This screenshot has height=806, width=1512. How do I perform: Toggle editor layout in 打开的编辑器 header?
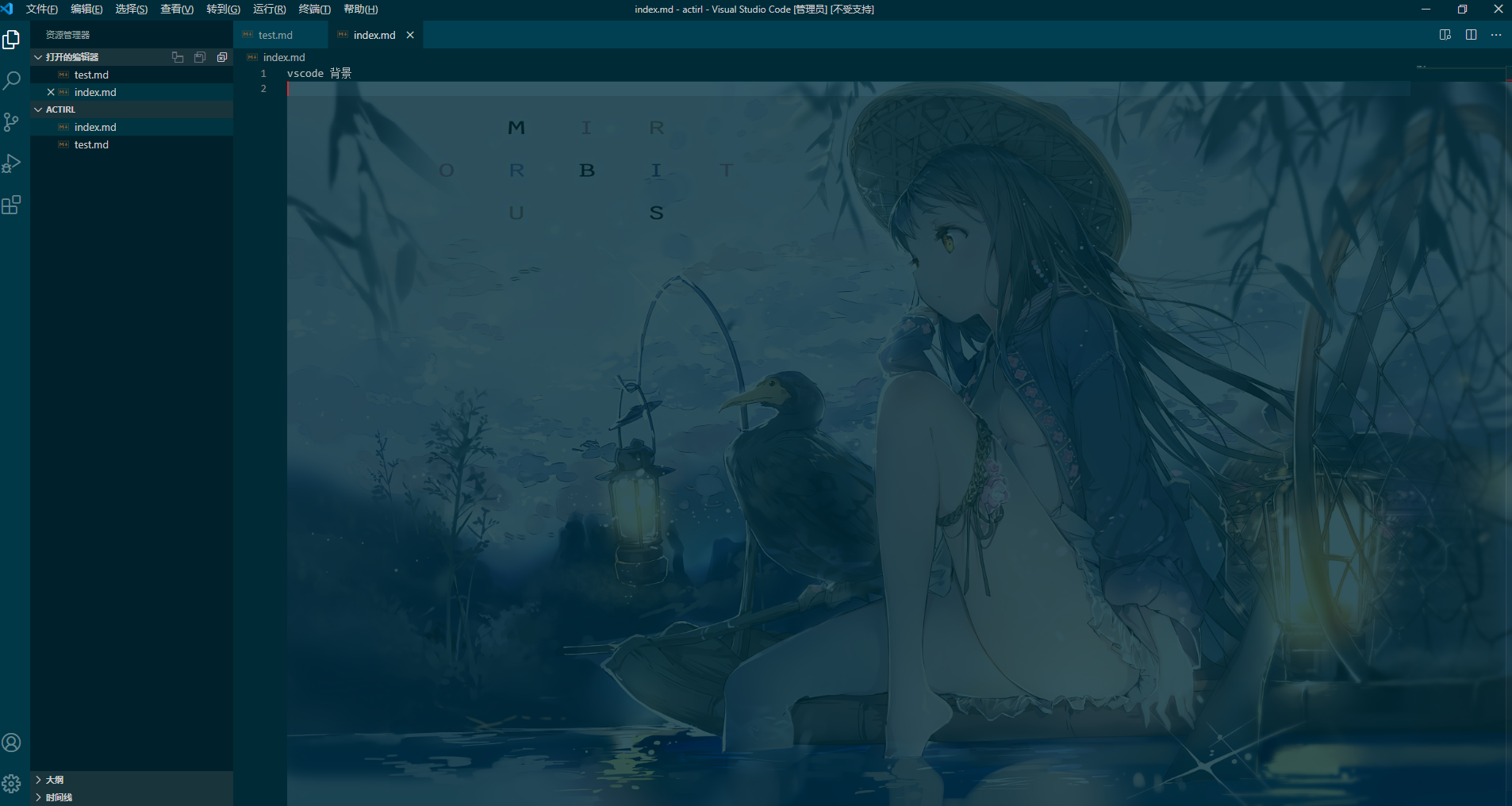tap(178, 57)
